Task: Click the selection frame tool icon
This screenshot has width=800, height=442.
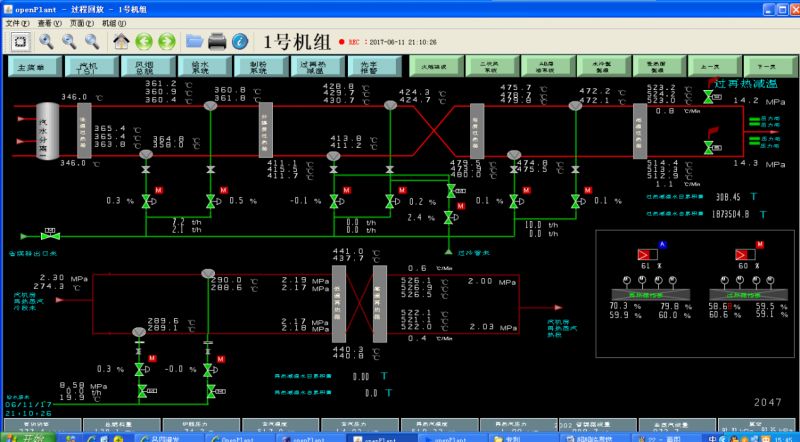Action: (x=20, y=41)
